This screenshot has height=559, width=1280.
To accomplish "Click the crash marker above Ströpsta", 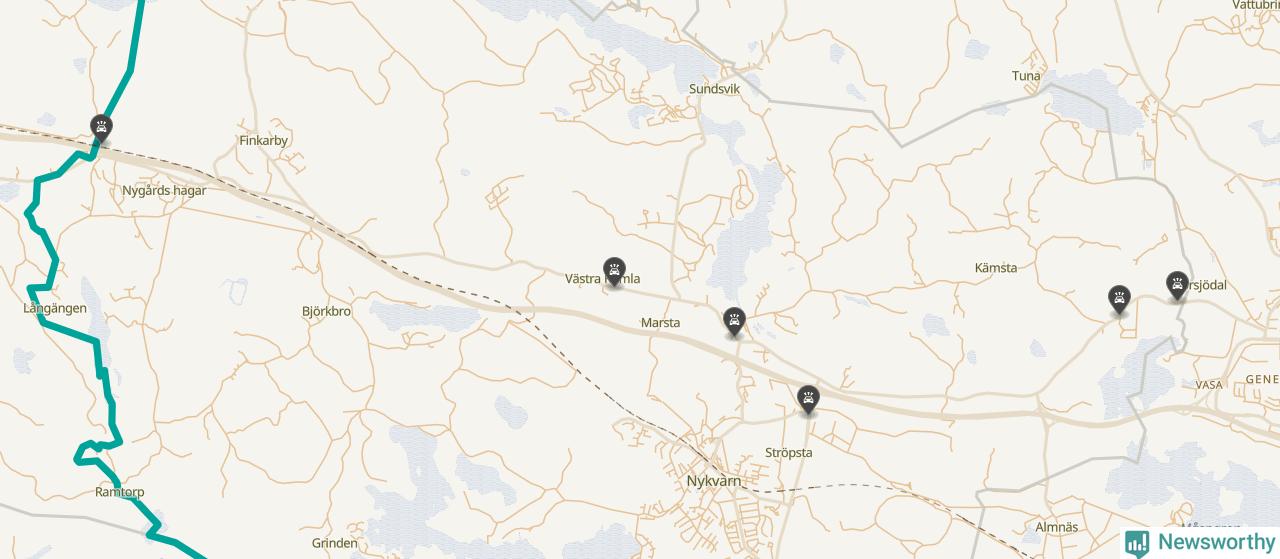I will (x=808, y=398).
